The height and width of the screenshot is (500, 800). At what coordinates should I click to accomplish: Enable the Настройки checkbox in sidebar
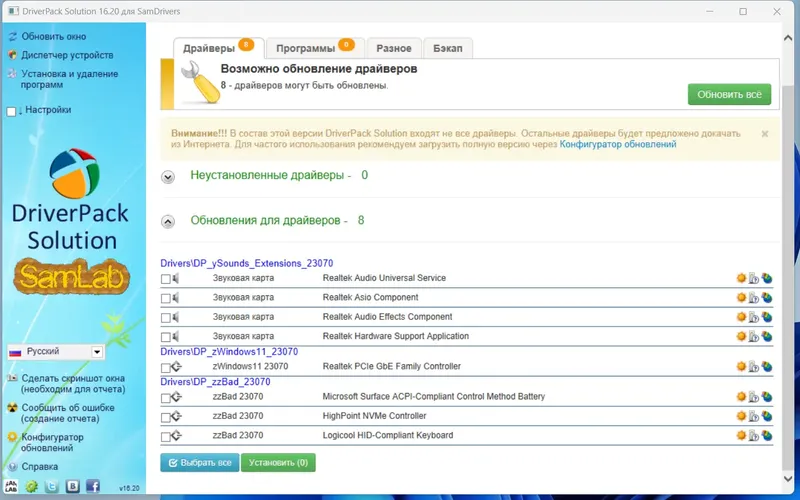[x=11, y=112]
